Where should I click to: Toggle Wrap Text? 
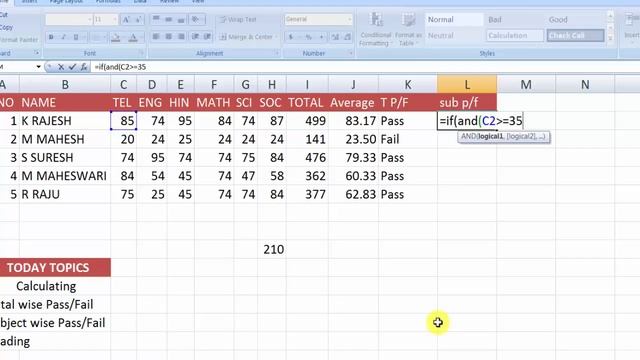click(238, 20)
